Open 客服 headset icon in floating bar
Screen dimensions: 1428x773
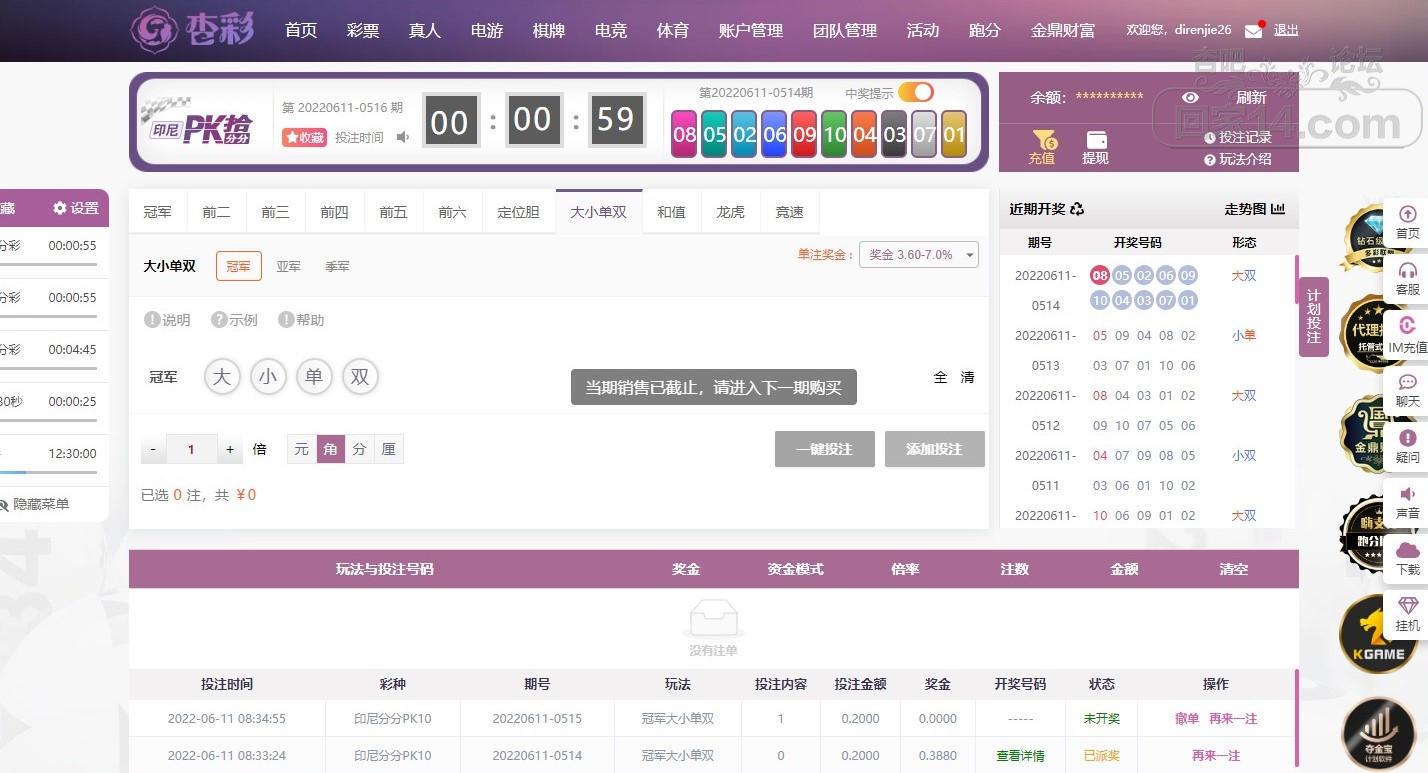[1407, 278]
